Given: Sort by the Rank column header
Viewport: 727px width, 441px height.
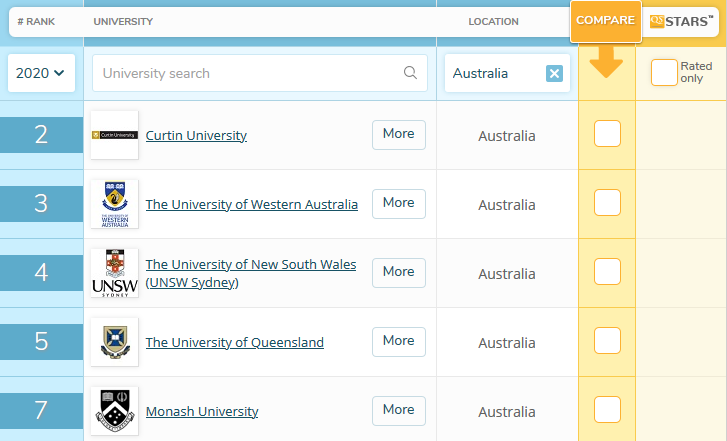Looking at the screenshot, I should pos(35,21).
